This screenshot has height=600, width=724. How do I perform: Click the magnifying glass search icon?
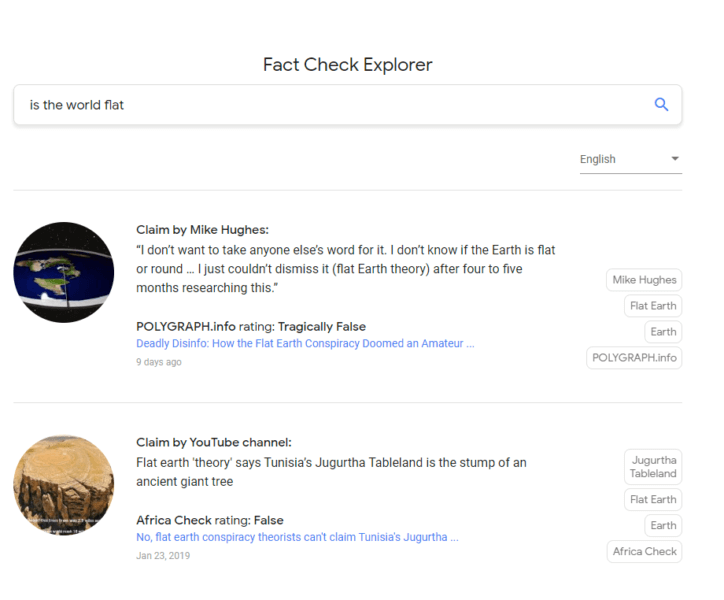[x=661, y=105]
